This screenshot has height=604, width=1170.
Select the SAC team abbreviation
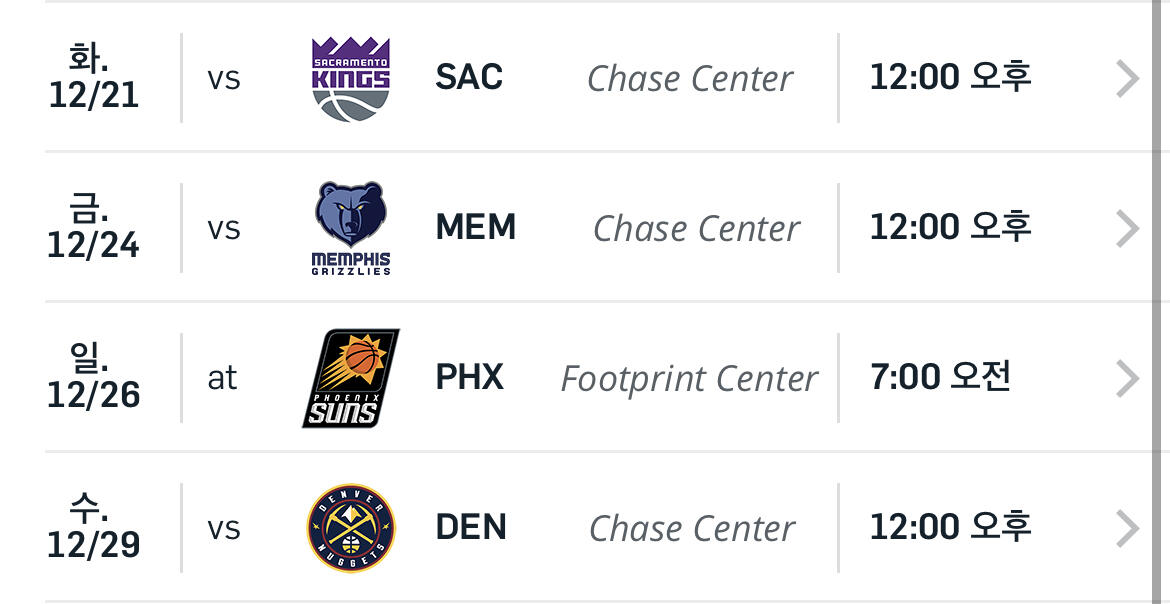469,78
